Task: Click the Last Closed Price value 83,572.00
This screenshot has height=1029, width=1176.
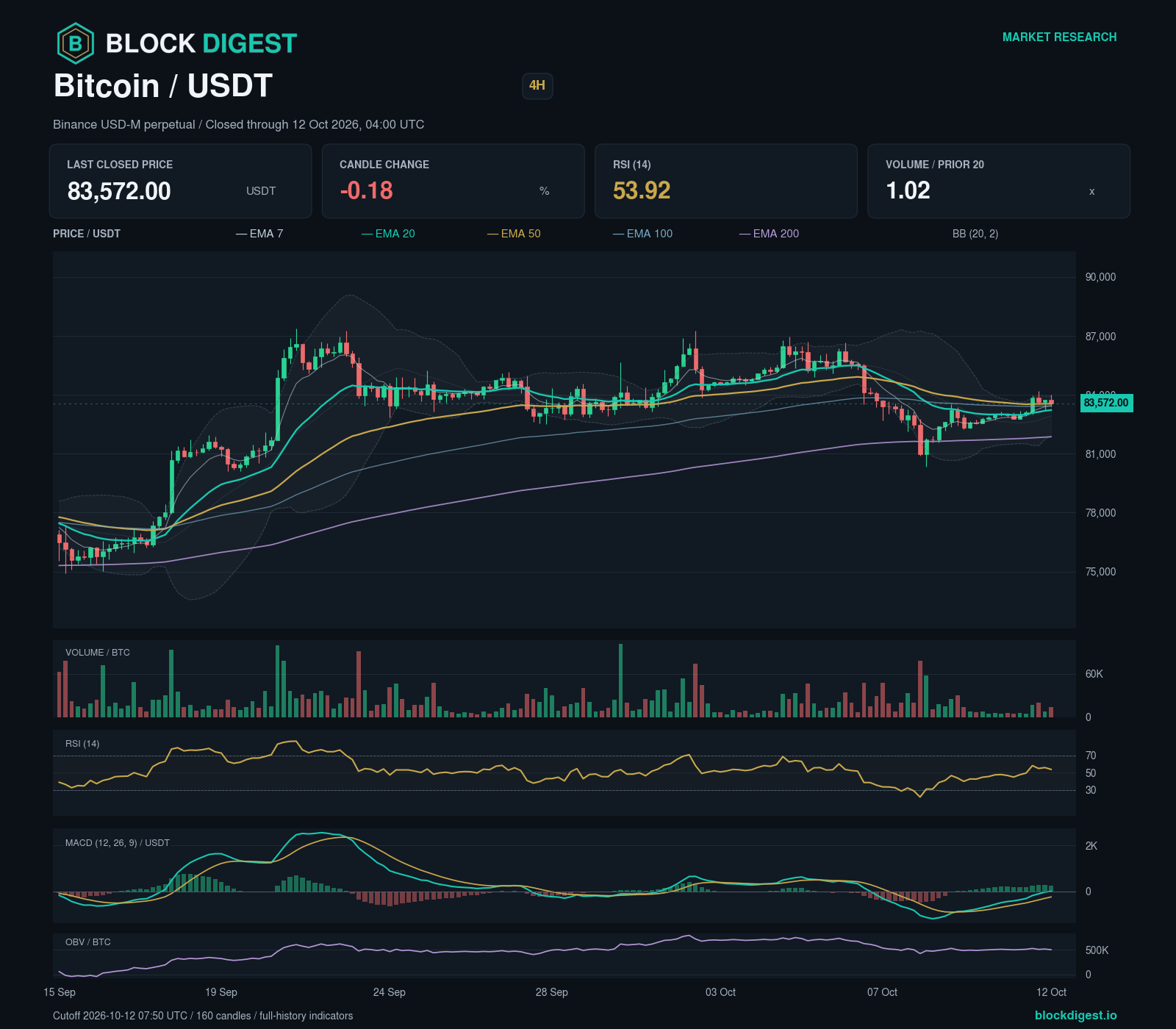Action: pyautogui.click(x=119, y=191)
